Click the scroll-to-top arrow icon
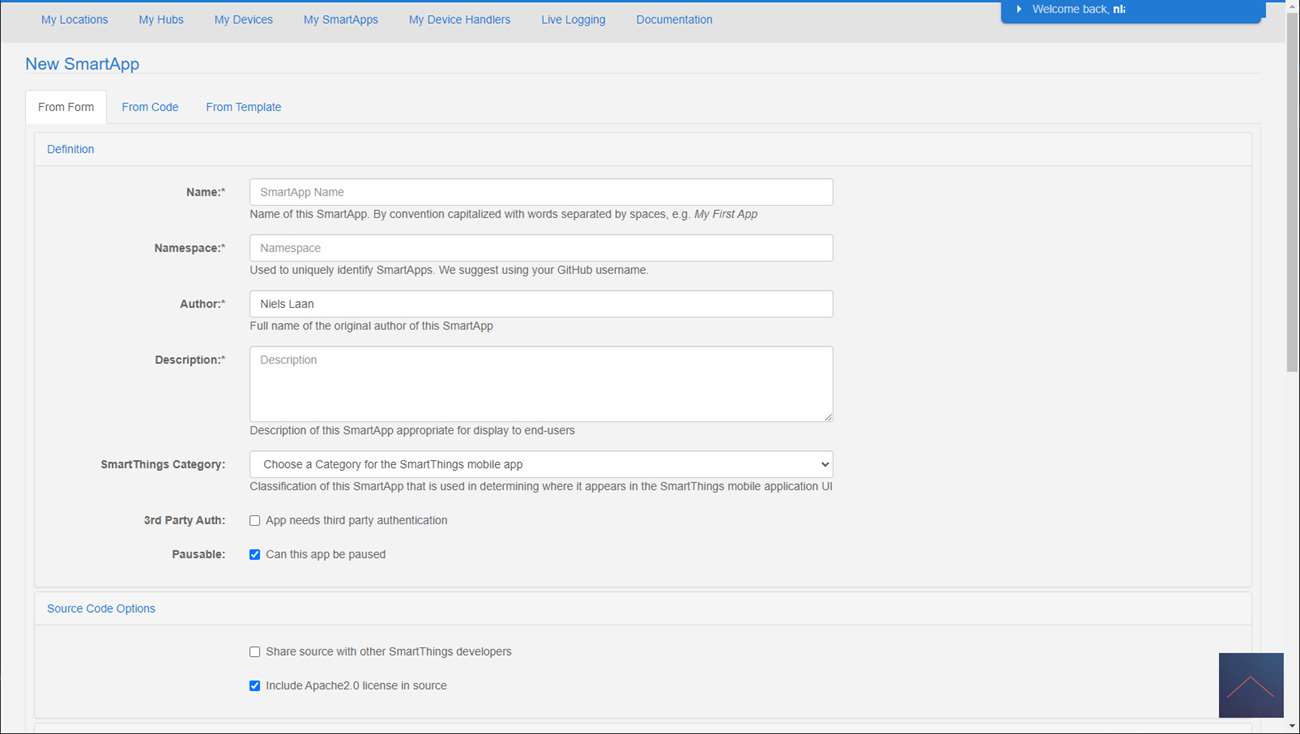Image resolution: width=1300 pixels, height=734 pixels. [x=1250, y=685]
